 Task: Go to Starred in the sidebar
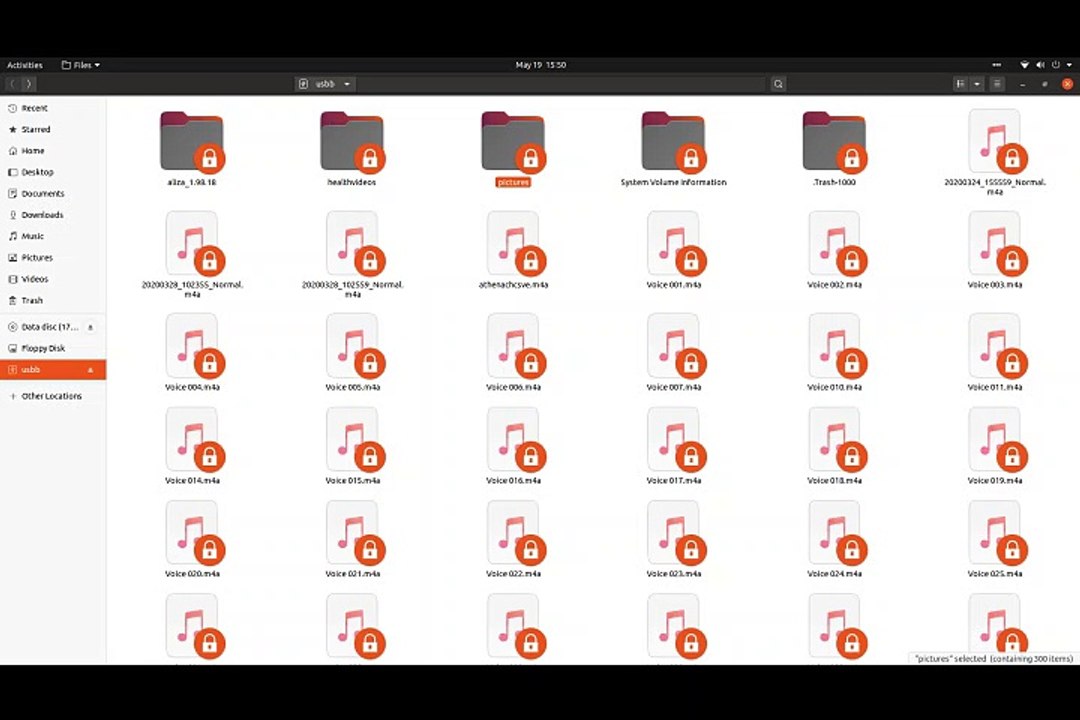pos(53,130)
